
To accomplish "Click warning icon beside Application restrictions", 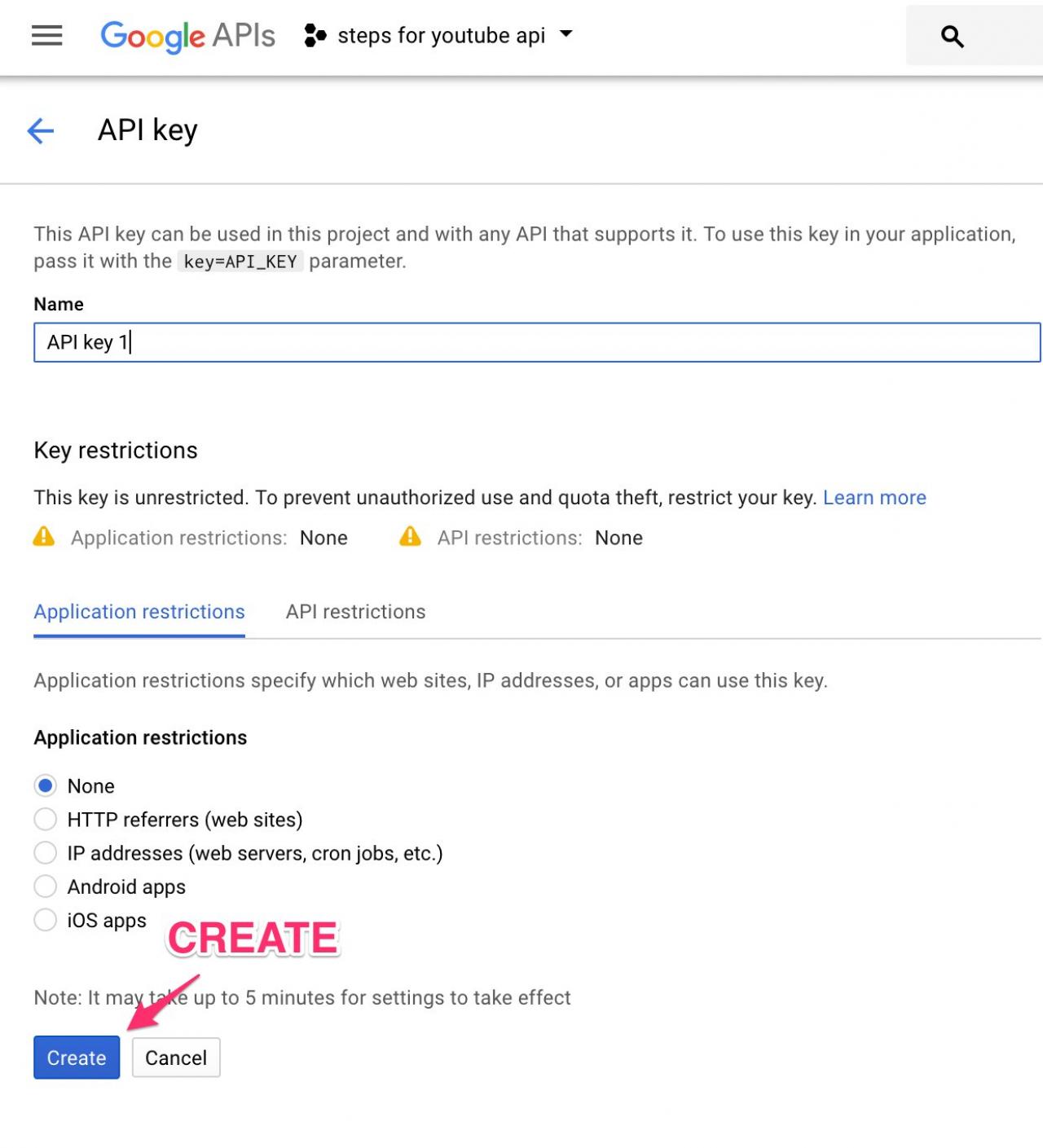I will [44, 537].
